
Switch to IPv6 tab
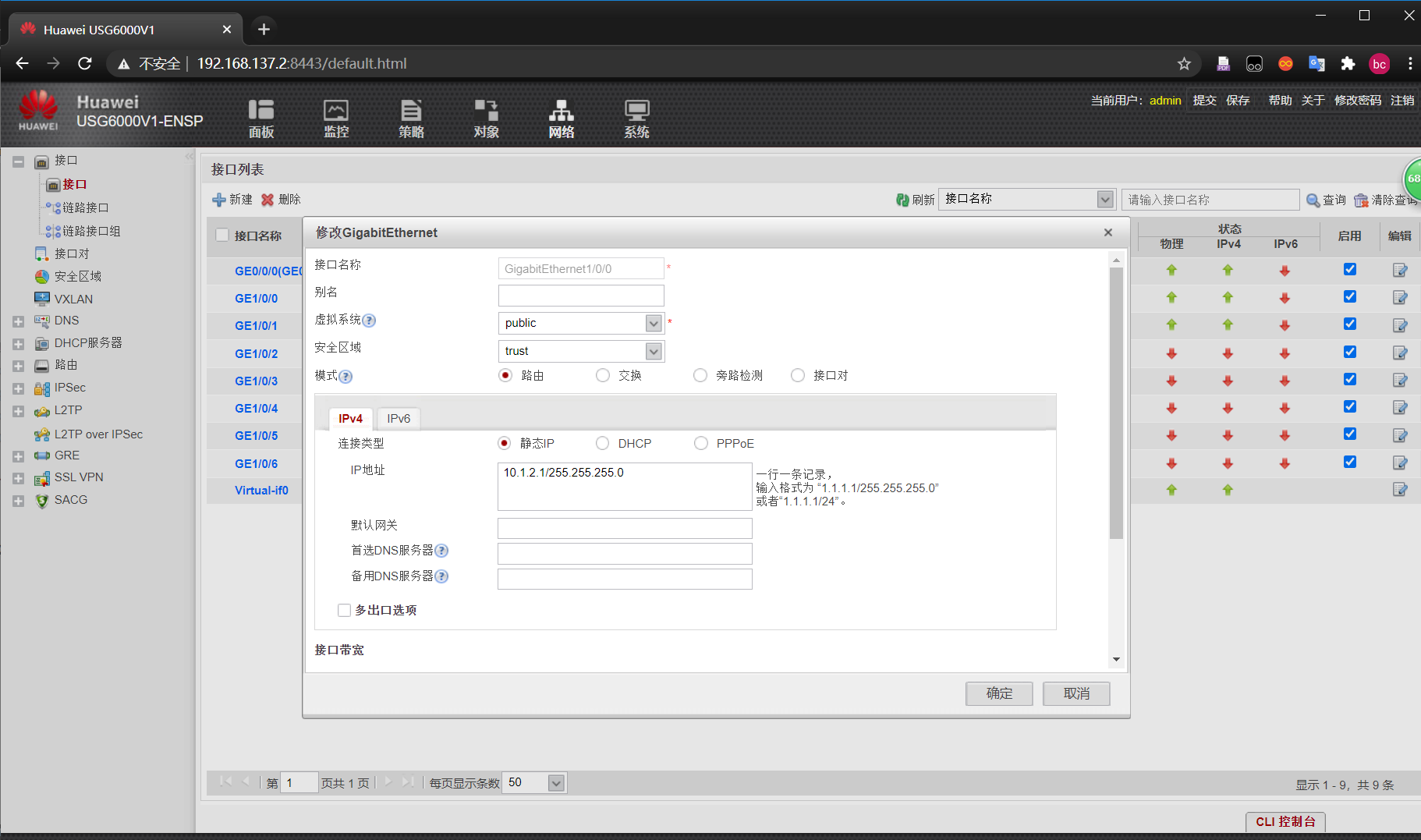(x=399, y=419)
